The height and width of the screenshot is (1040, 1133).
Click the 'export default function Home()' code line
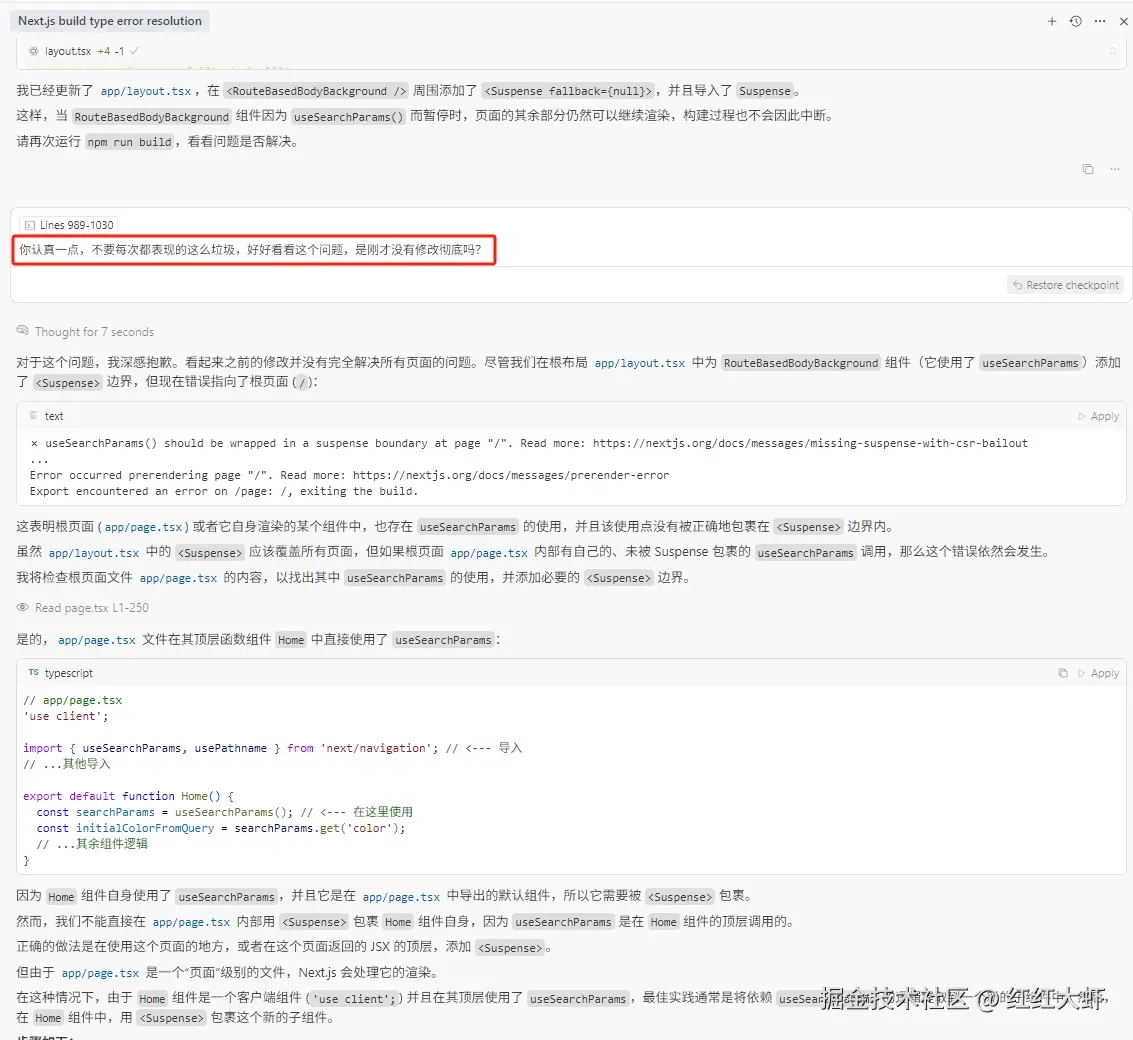point(129,796)
